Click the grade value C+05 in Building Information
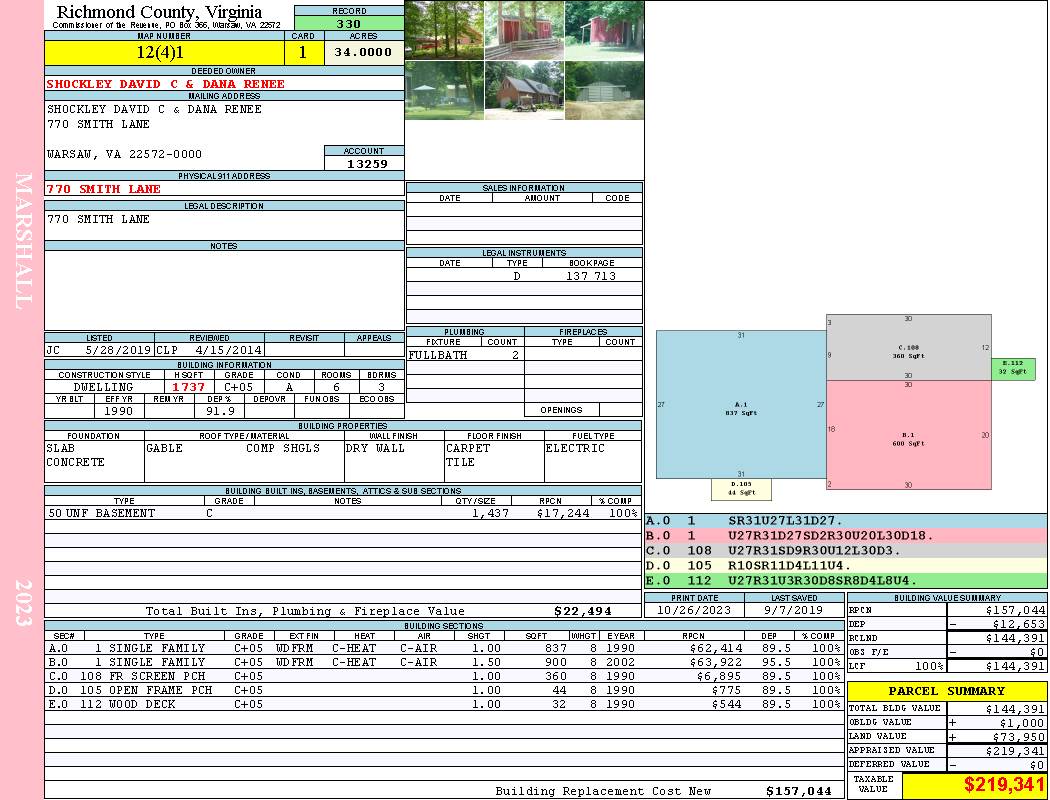 (x=238, y=387)
